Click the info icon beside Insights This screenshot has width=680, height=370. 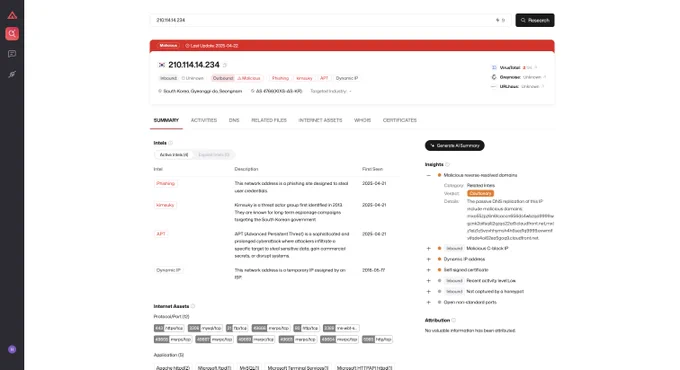click(448, 164)
